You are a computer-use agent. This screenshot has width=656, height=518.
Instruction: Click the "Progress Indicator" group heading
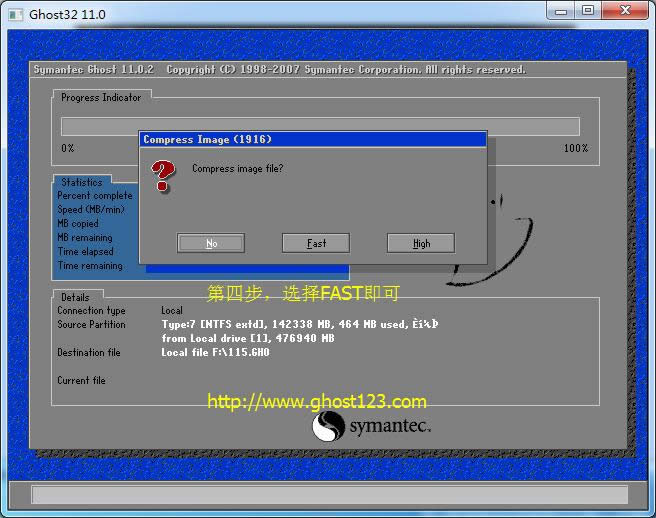(101, 97)
